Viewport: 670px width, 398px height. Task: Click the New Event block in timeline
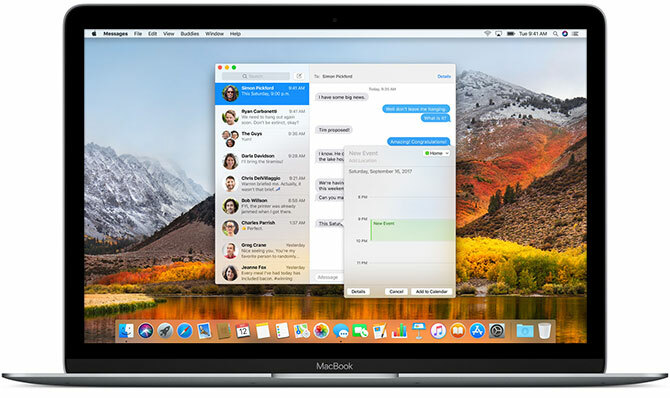(x=412, y=230)
